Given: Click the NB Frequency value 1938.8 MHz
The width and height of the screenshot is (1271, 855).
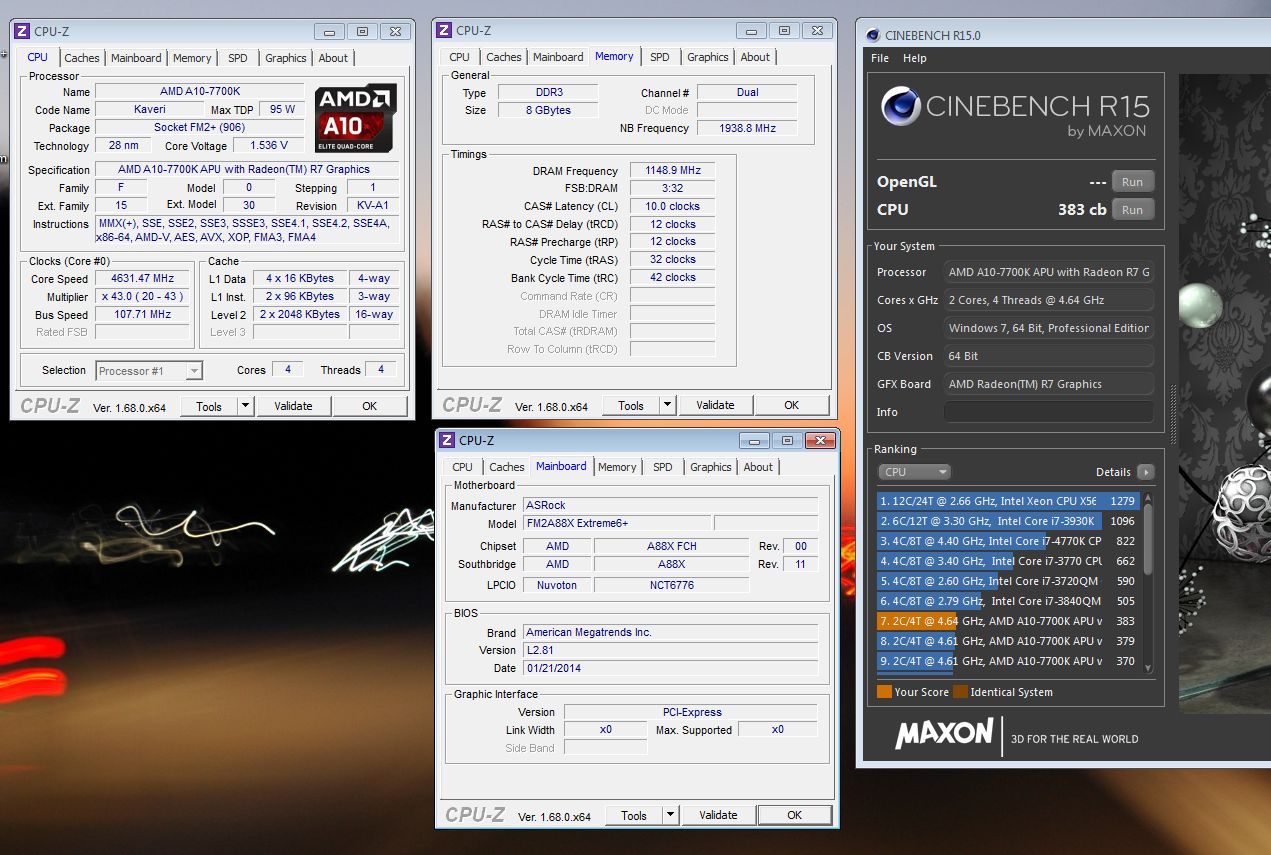Looking at the screenshot, I should pos(747,128).
